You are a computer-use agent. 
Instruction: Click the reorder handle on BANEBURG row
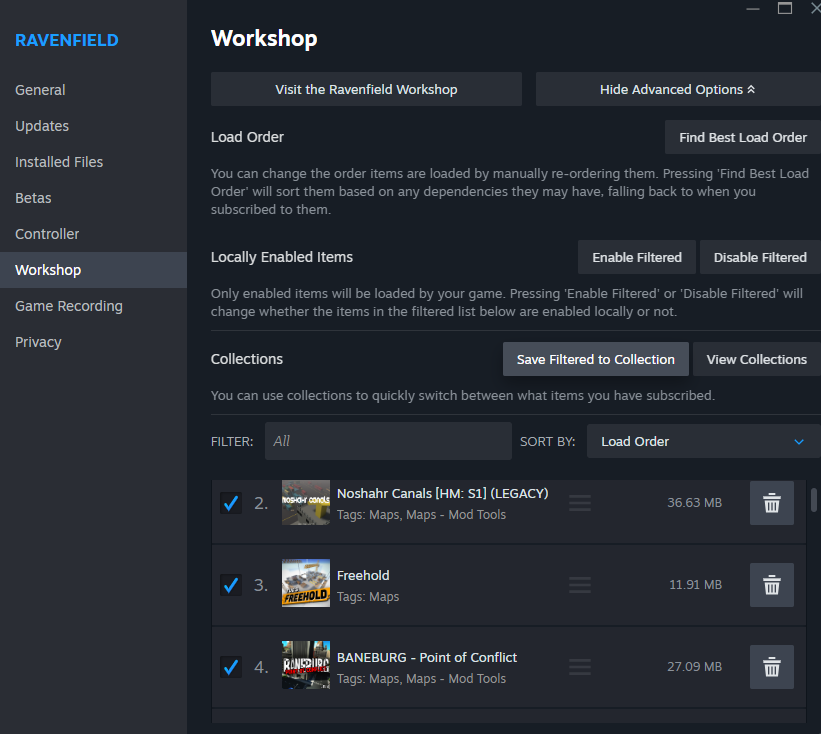tap(580, 667)
